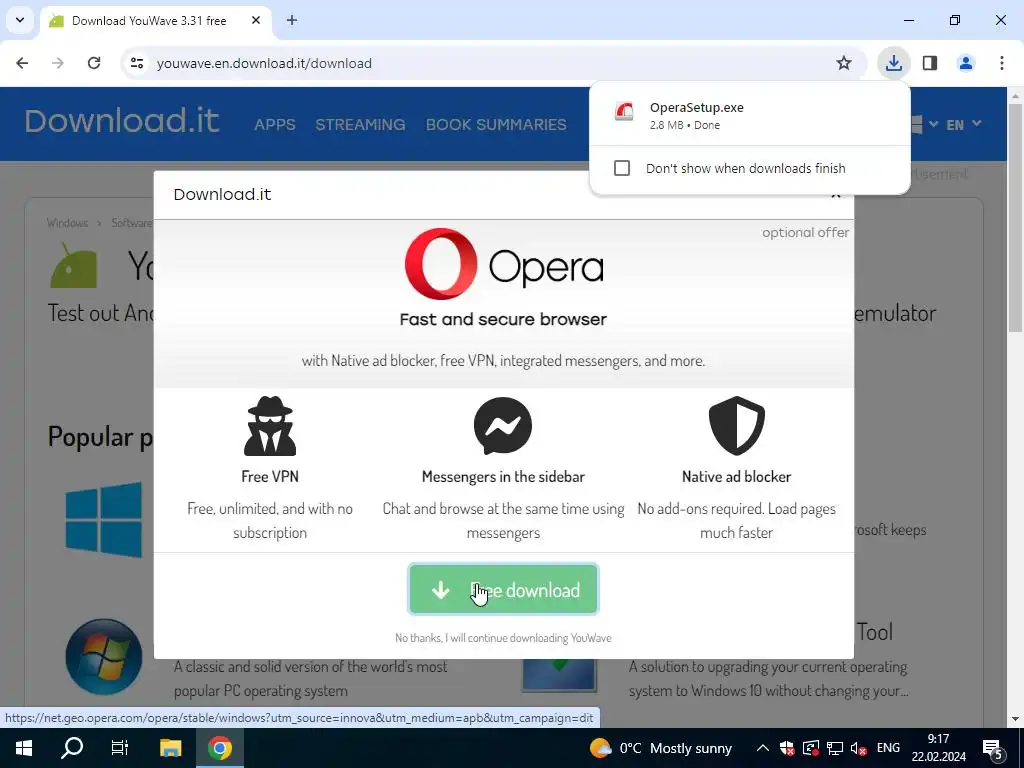Select the Download YouWave 3.31 free tab
This screenshot has height=768, width=1024.
tap(155, 20)
